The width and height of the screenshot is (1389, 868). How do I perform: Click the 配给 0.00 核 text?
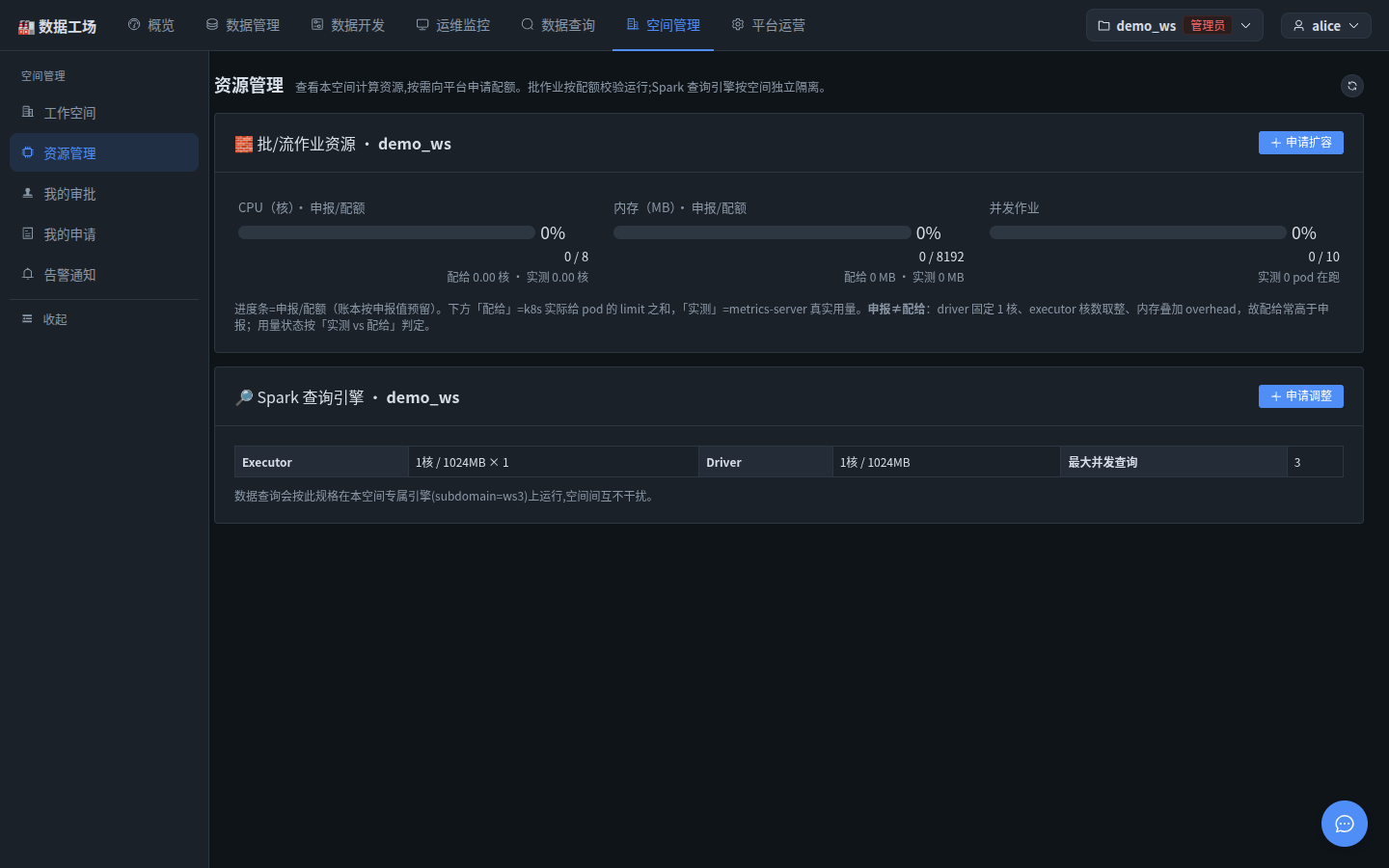click(x=477, y=277)
